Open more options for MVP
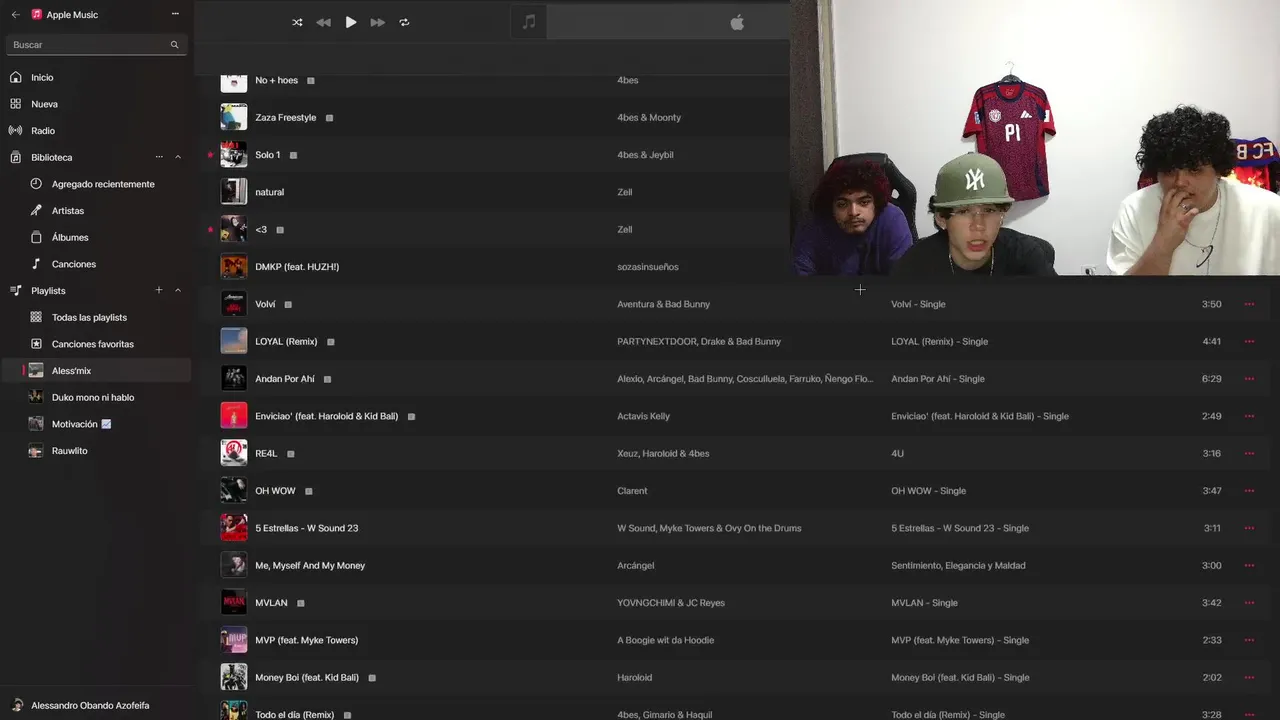 [x=1249, y=640]
